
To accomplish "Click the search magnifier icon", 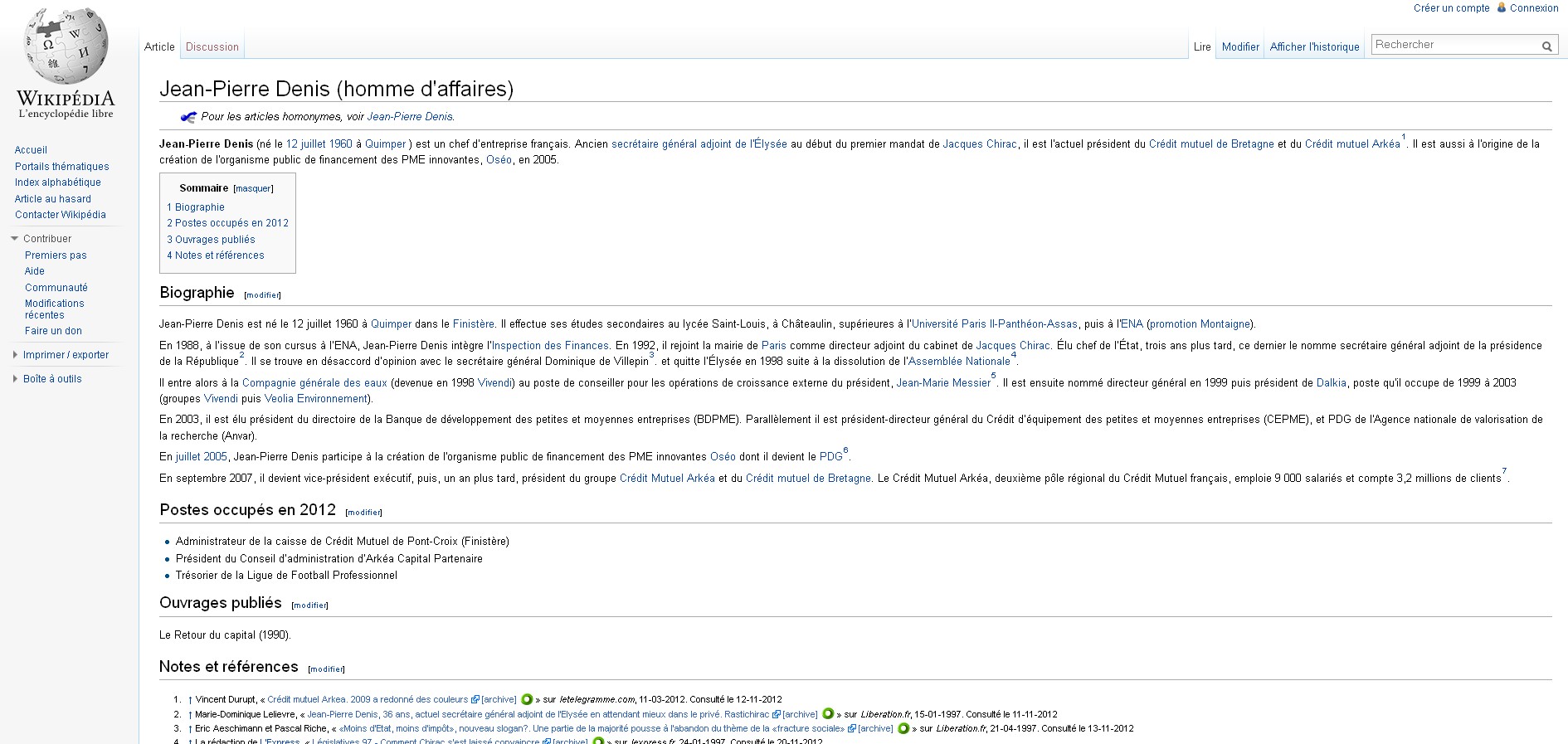I will pos(1546,46).
